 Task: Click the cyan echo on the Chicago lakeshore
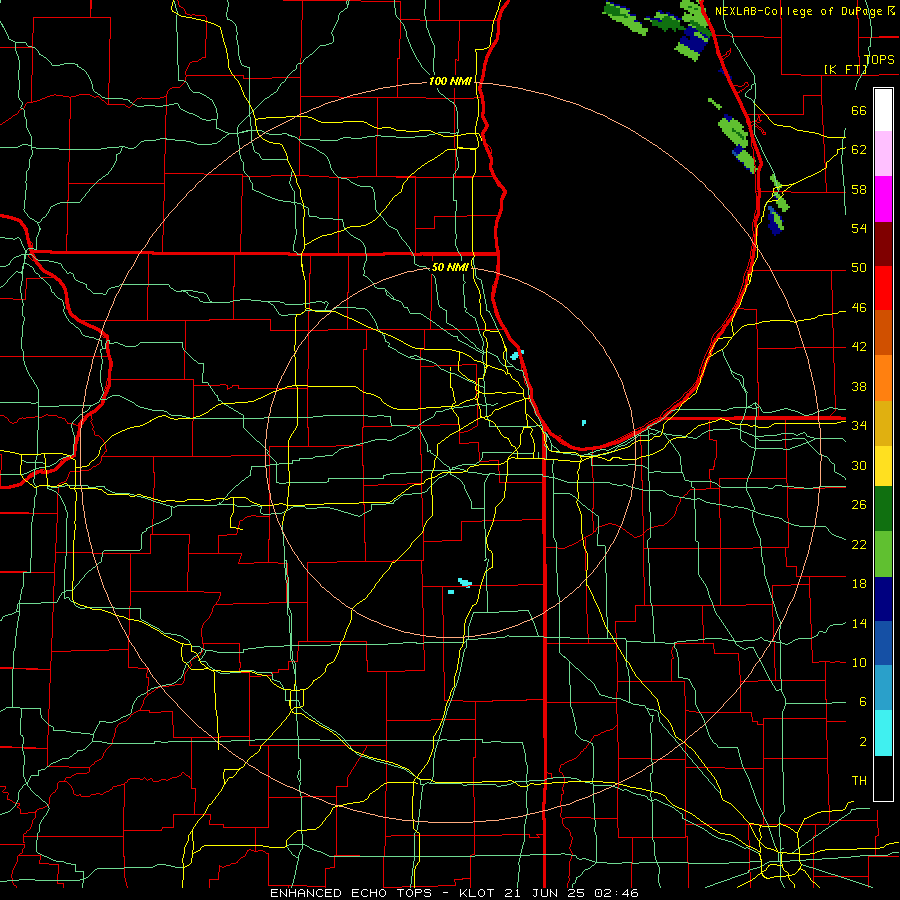point(517,355)
